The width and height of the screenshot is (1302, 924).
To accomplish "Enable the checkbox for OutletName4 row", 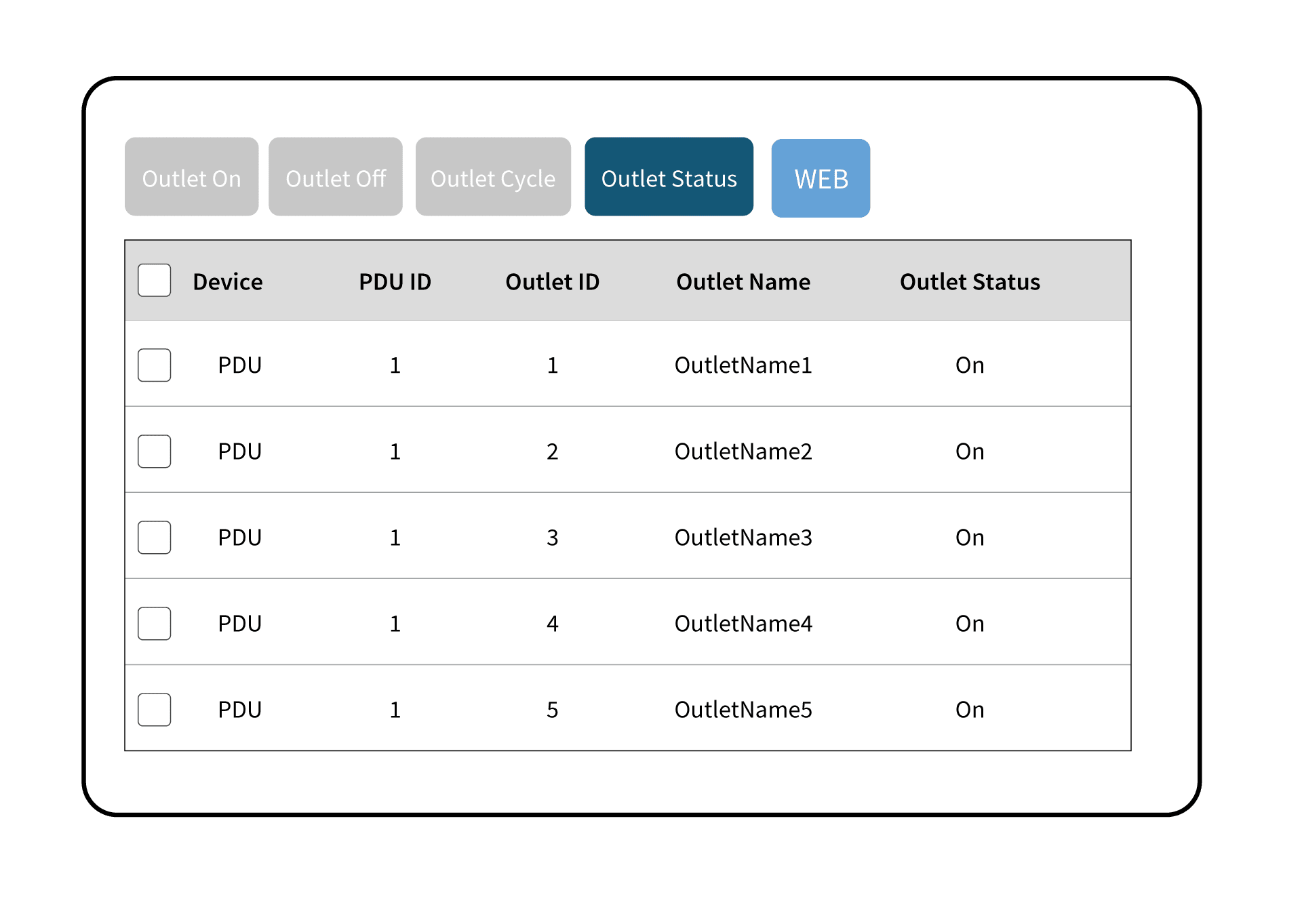I will tap(155, 624).
